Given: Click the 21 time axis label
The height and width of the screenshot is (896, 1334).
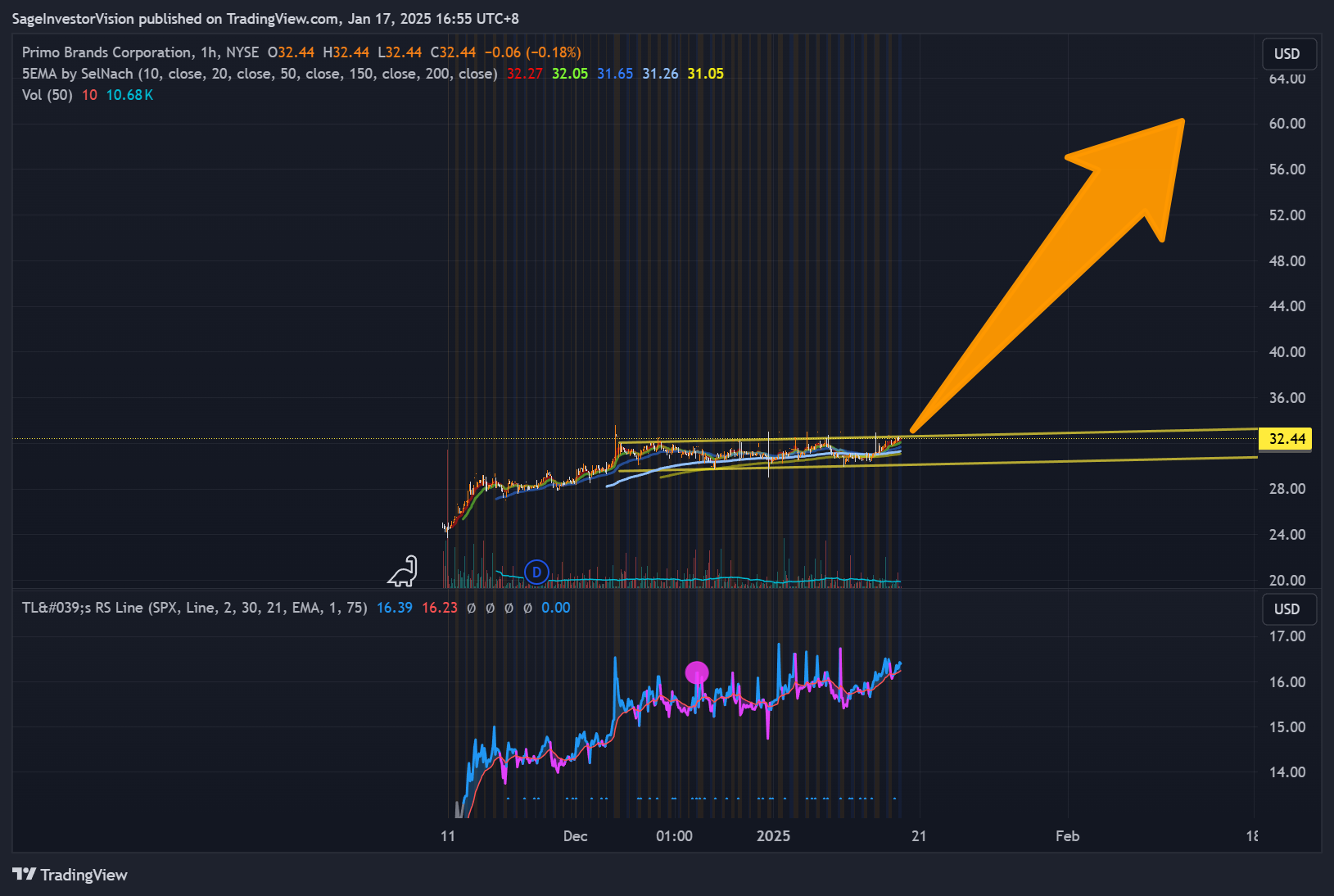Looking at the screenshot, I should [x=919, y=836].
